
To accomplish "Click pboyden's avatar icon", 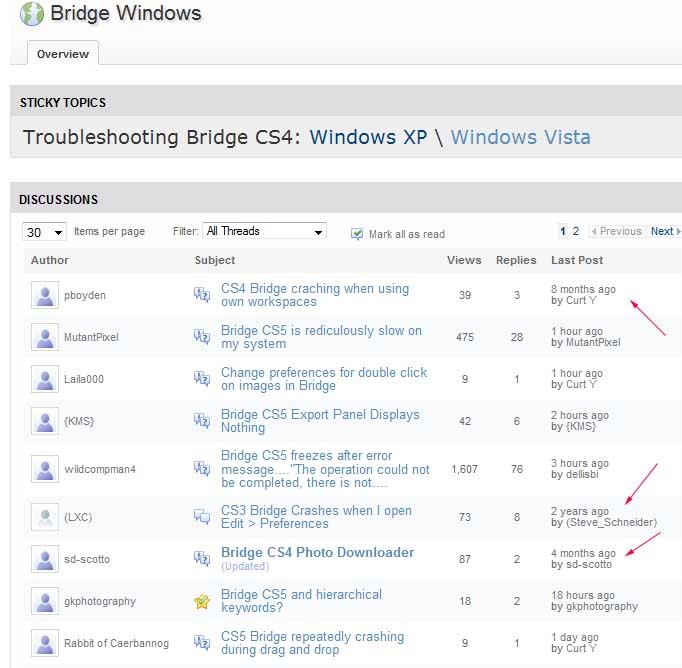I will (45, 295).
